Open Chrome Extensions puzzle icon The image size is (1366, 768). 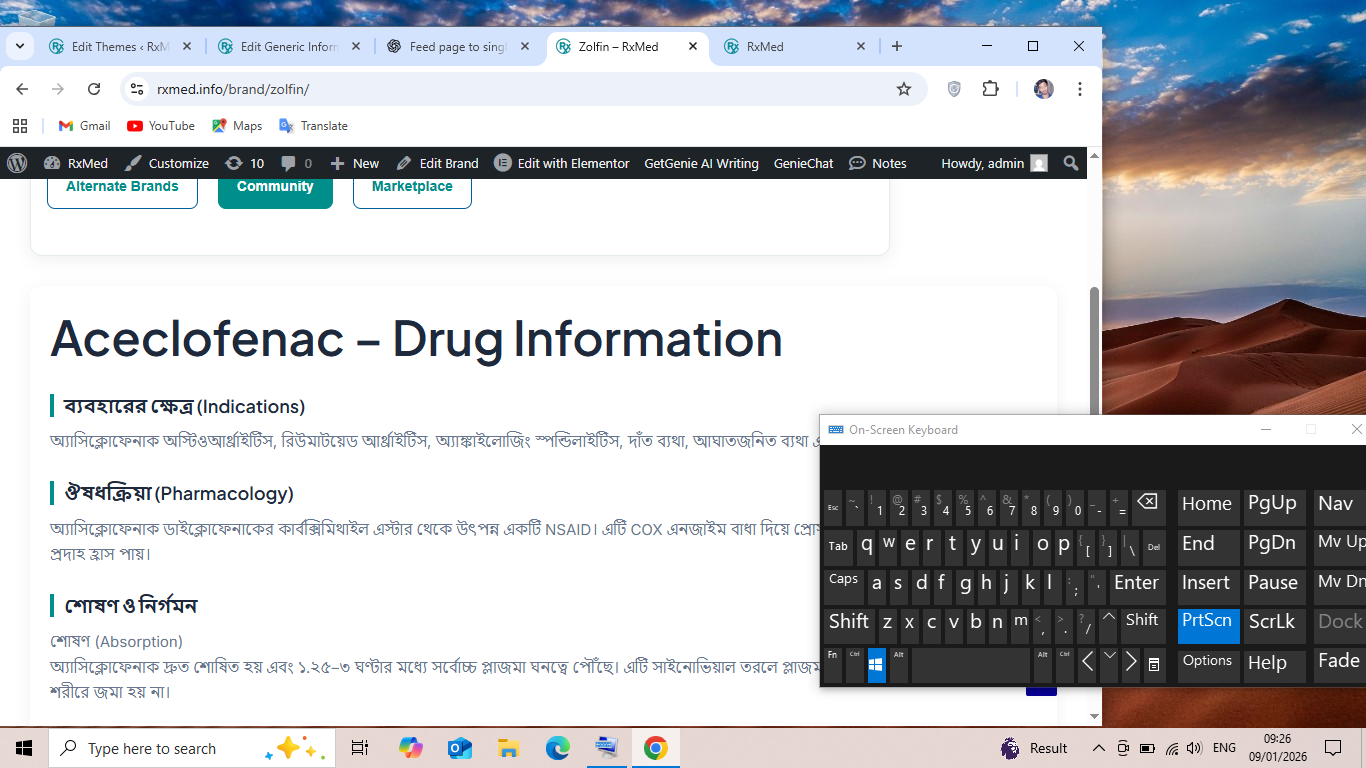(990, 89)
